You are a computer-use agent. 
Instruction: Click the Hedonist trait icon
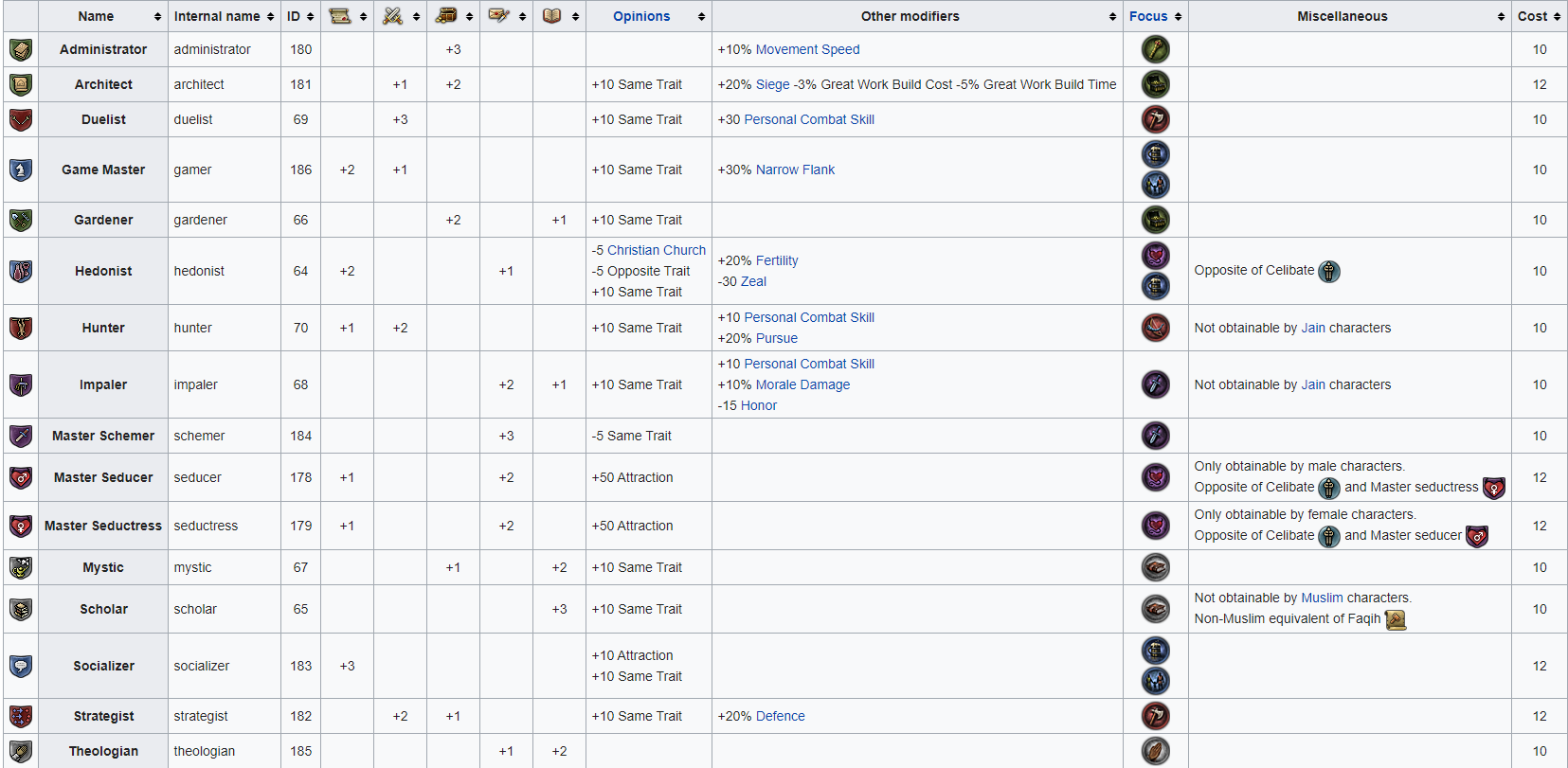pyautogui.click(x=21, y=271)
